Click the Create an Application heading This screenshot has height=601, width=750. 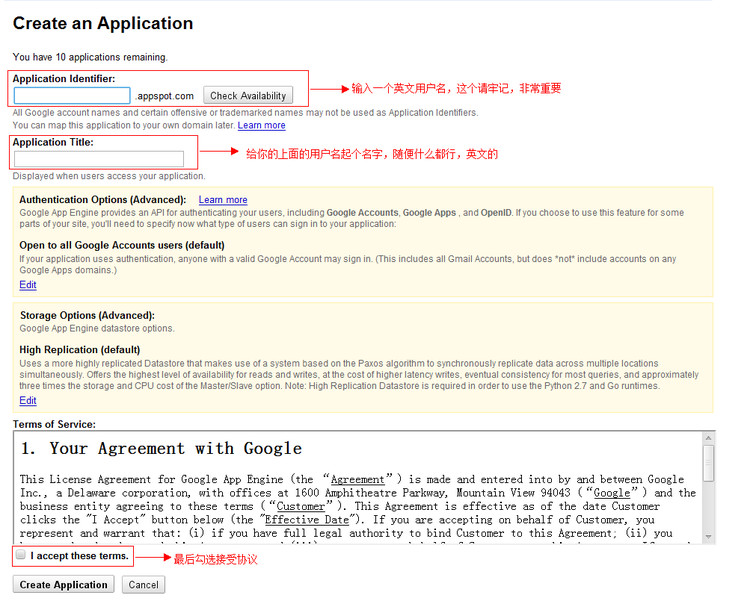103,23
